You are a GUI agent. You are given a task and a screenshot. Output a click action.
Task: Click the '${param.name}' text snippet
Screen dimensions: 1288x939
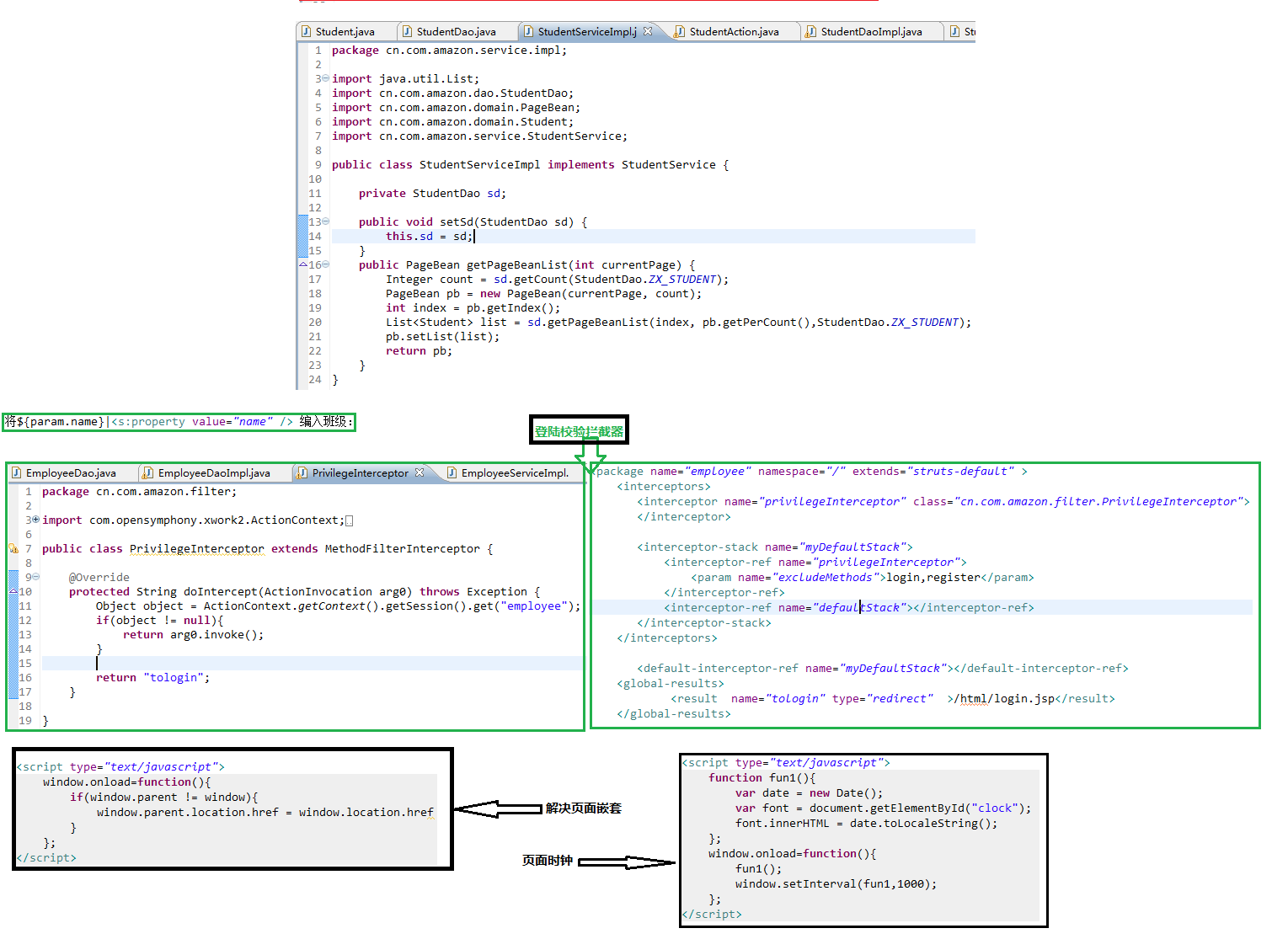tap(61, 421)
